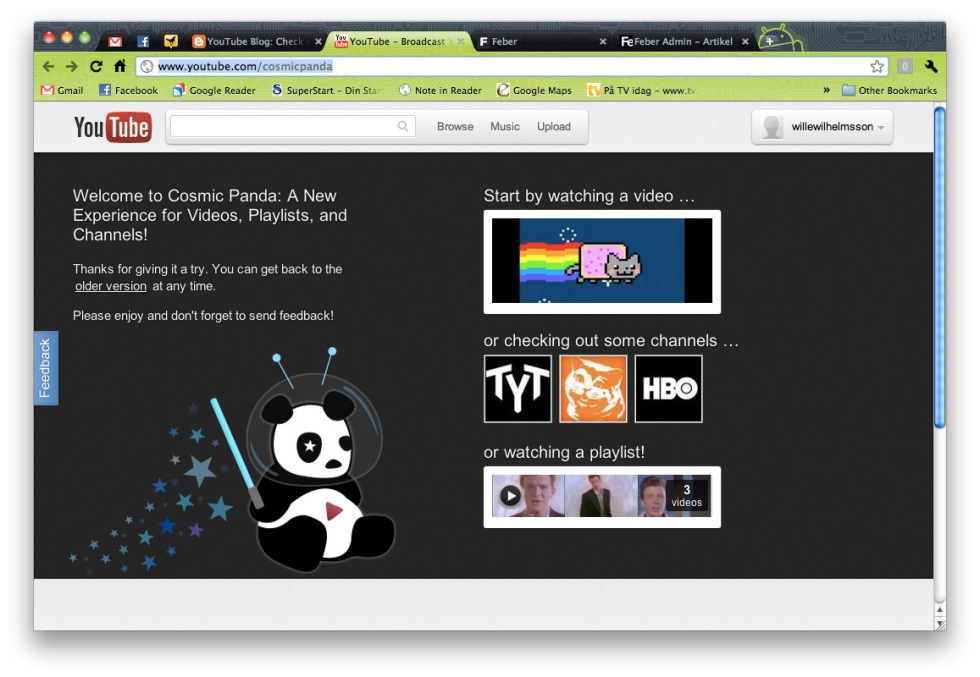
Task: Click the playlist play button
Action: point(510,496)
